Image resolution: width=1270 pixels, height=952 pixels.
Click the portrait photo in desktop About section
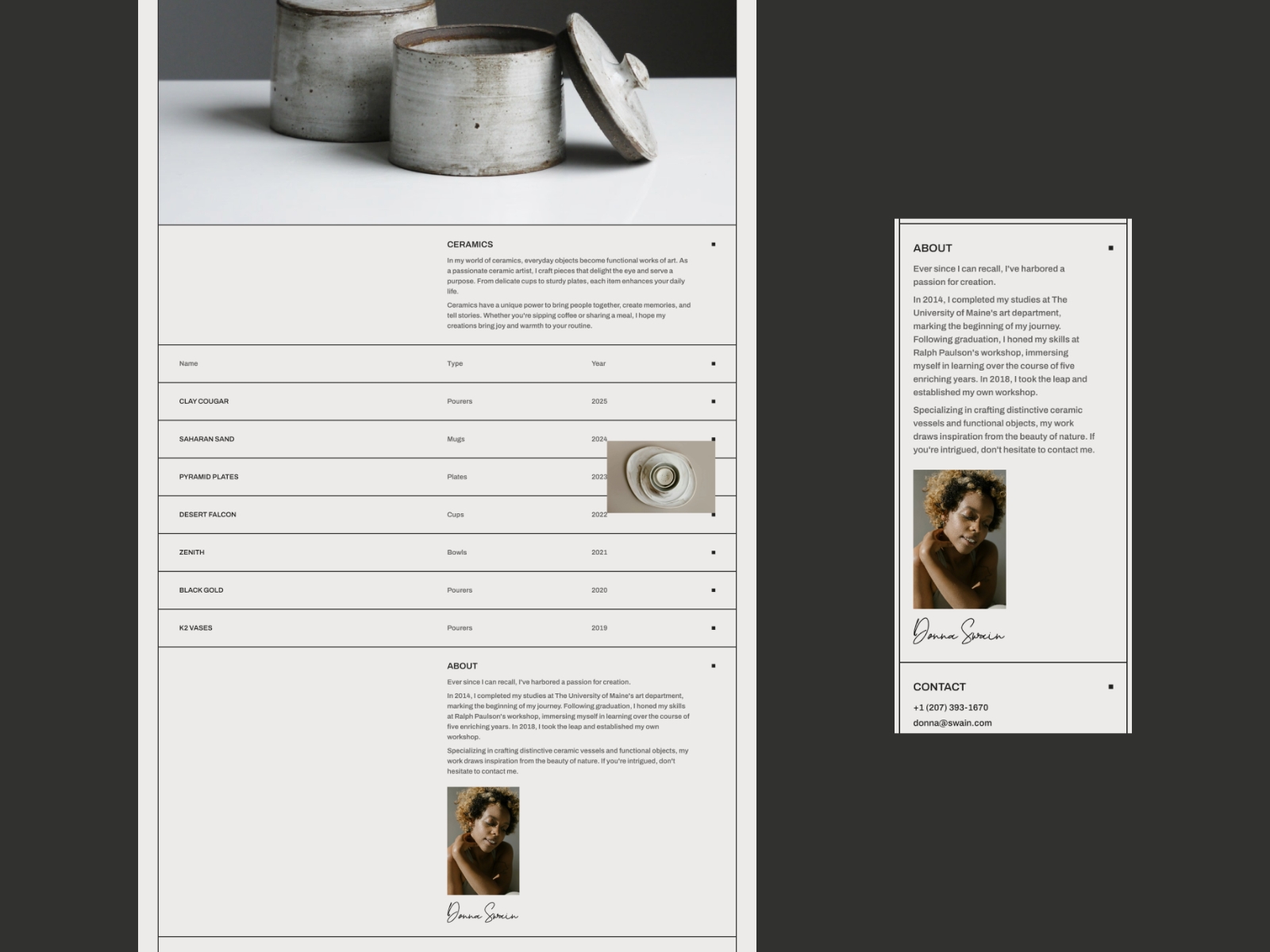[x=483, y=840]
